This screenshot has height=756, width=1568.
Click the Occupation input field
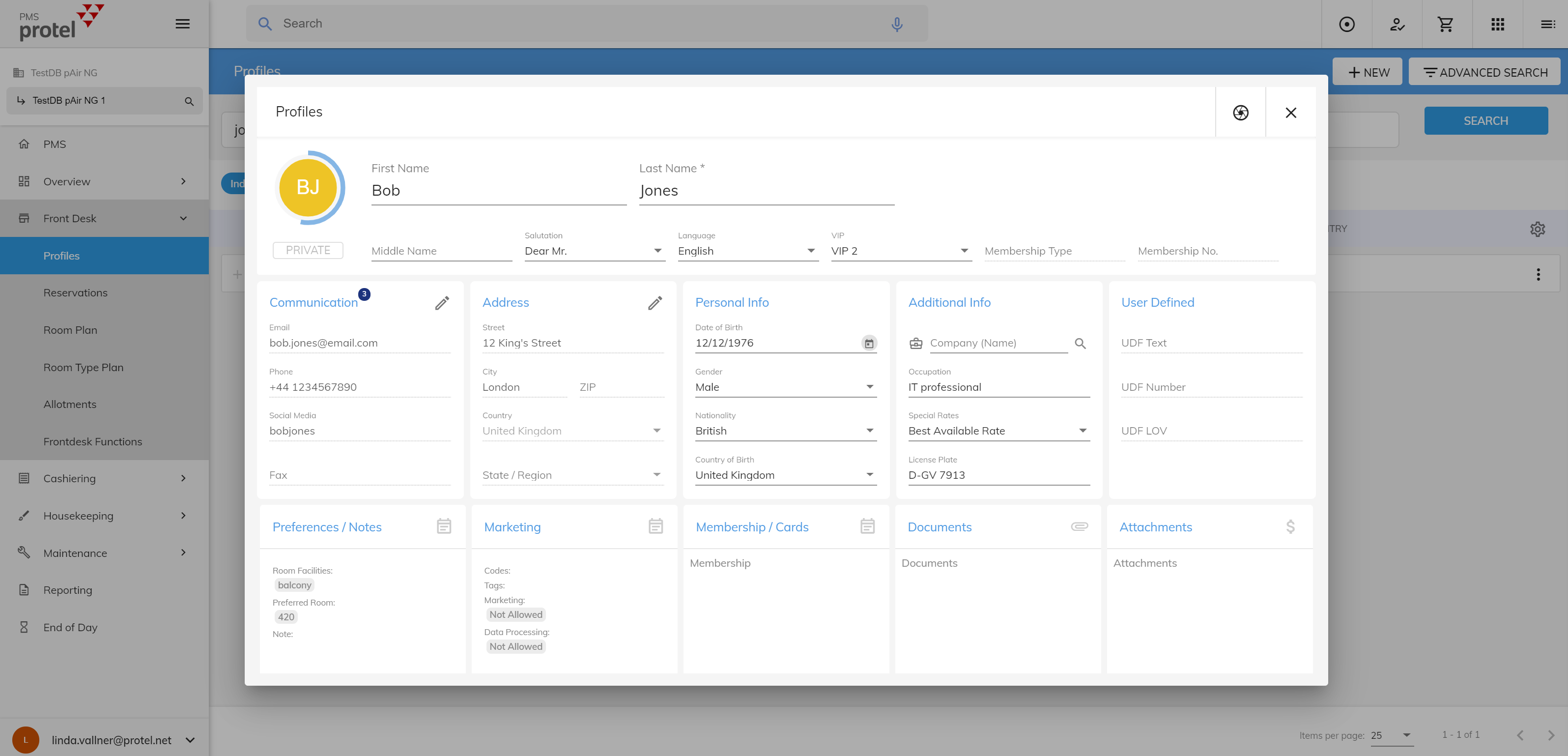[998, 387]
